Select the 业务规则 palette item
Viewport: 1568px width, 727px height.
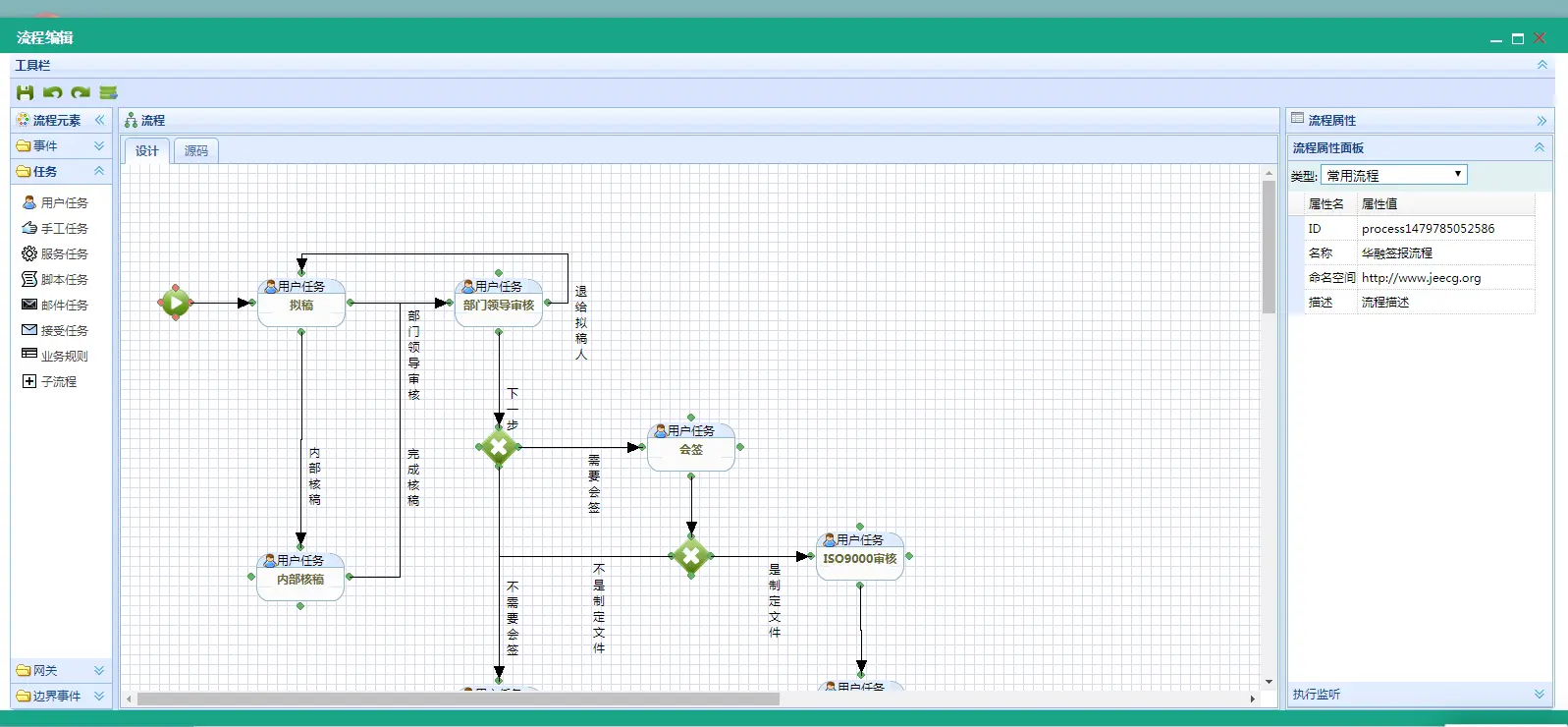point(56,356)
